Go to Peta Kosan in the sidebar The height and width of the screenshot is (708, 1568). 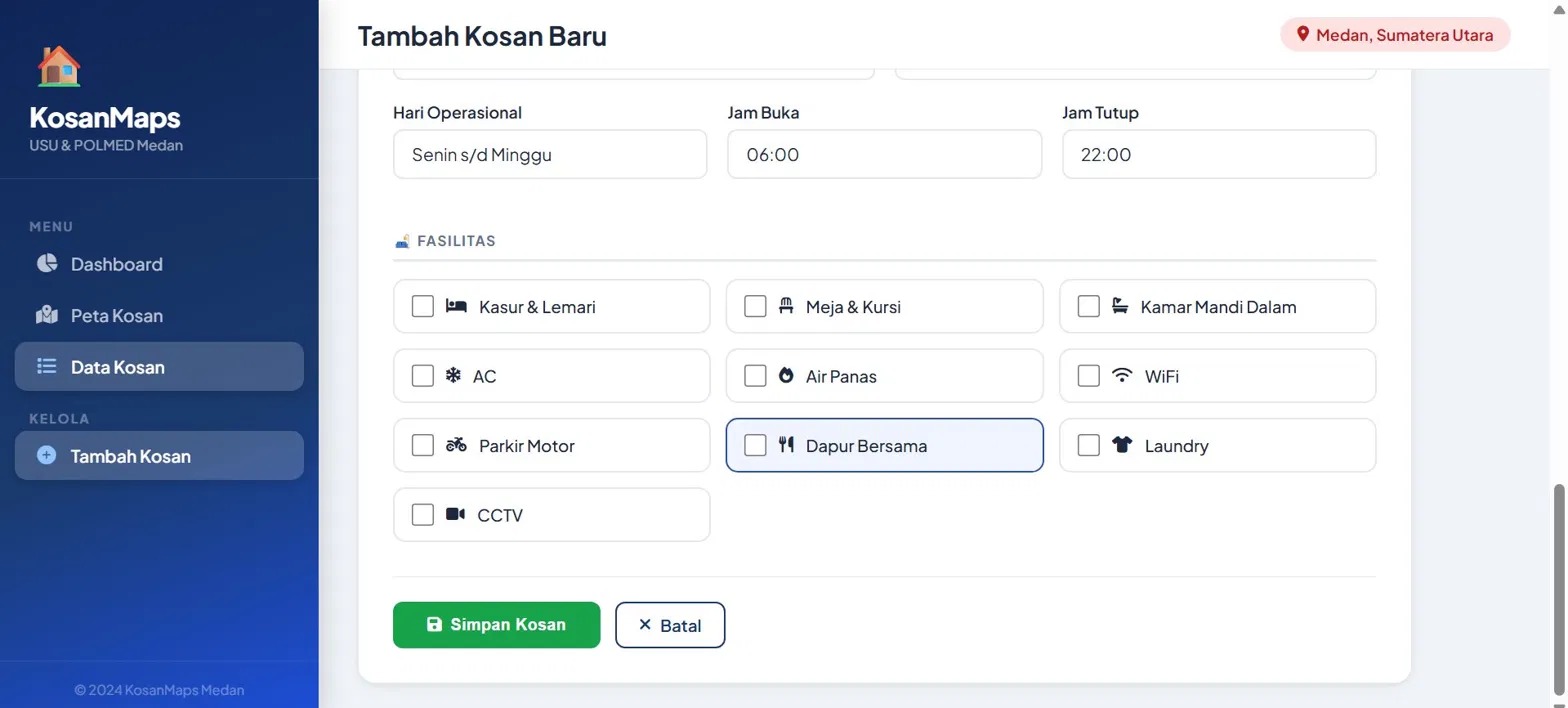click(159, 315)
